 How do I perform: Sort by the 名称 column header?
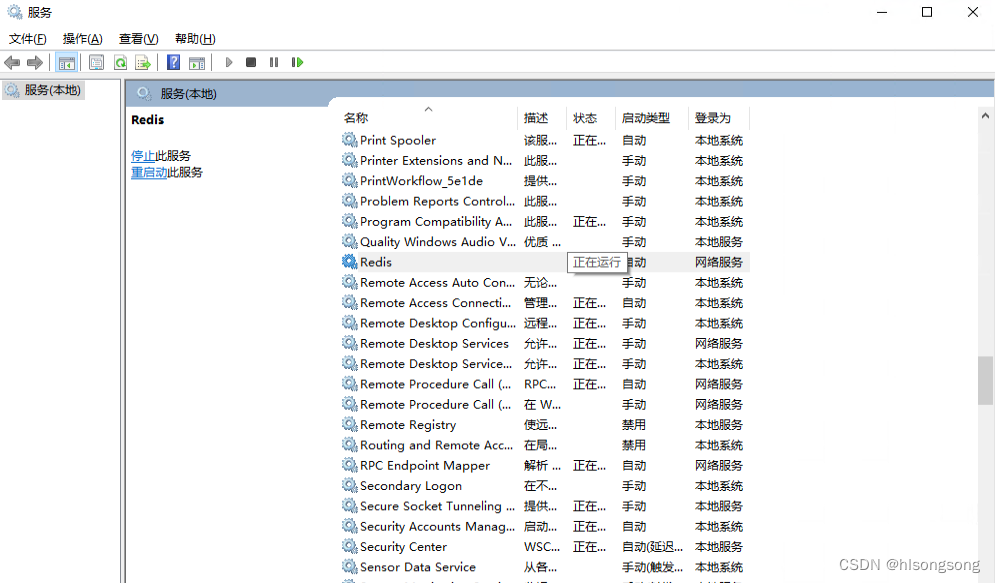[355, 117]
